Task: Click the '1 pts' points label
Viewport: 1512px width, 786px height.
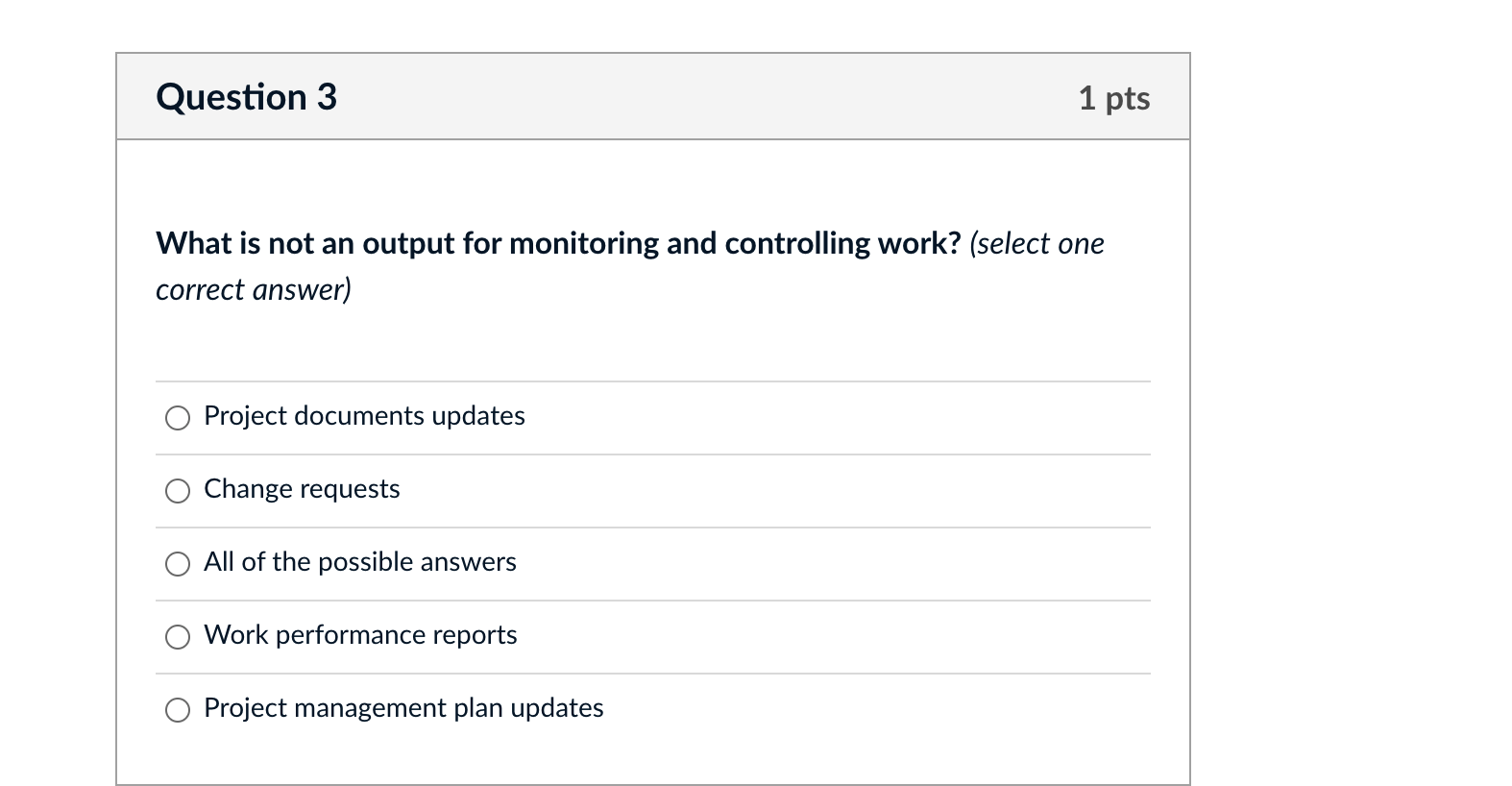Action: click(x=1113, y=98)
